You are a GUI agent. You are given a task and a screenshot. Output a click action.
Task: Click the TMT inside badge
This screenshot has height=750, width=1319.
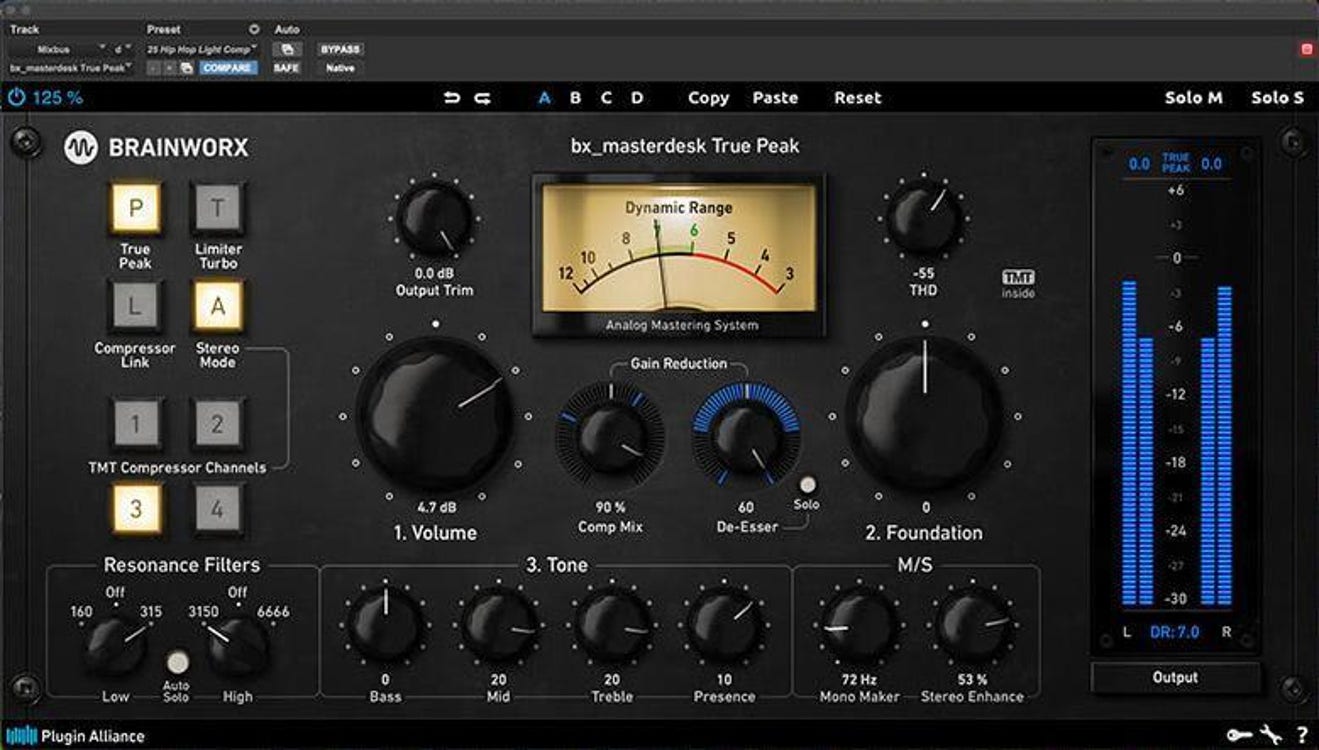(1020, 282)
